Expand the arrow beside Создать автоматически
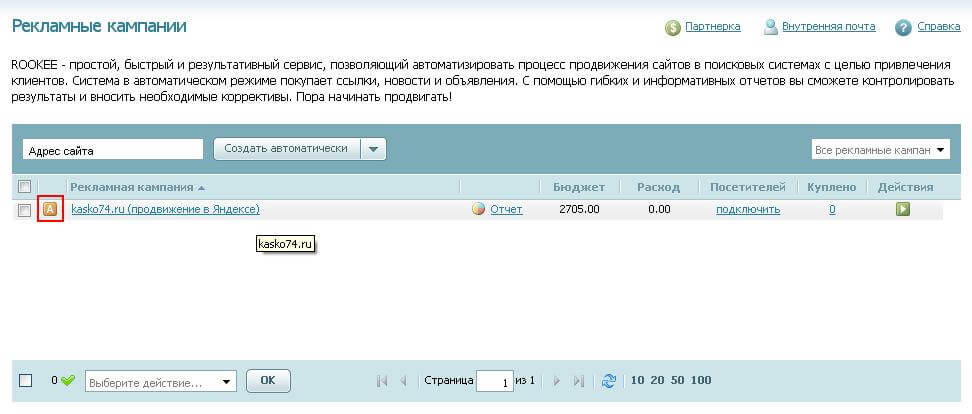The image size is (972, 414). pos(373,149)
